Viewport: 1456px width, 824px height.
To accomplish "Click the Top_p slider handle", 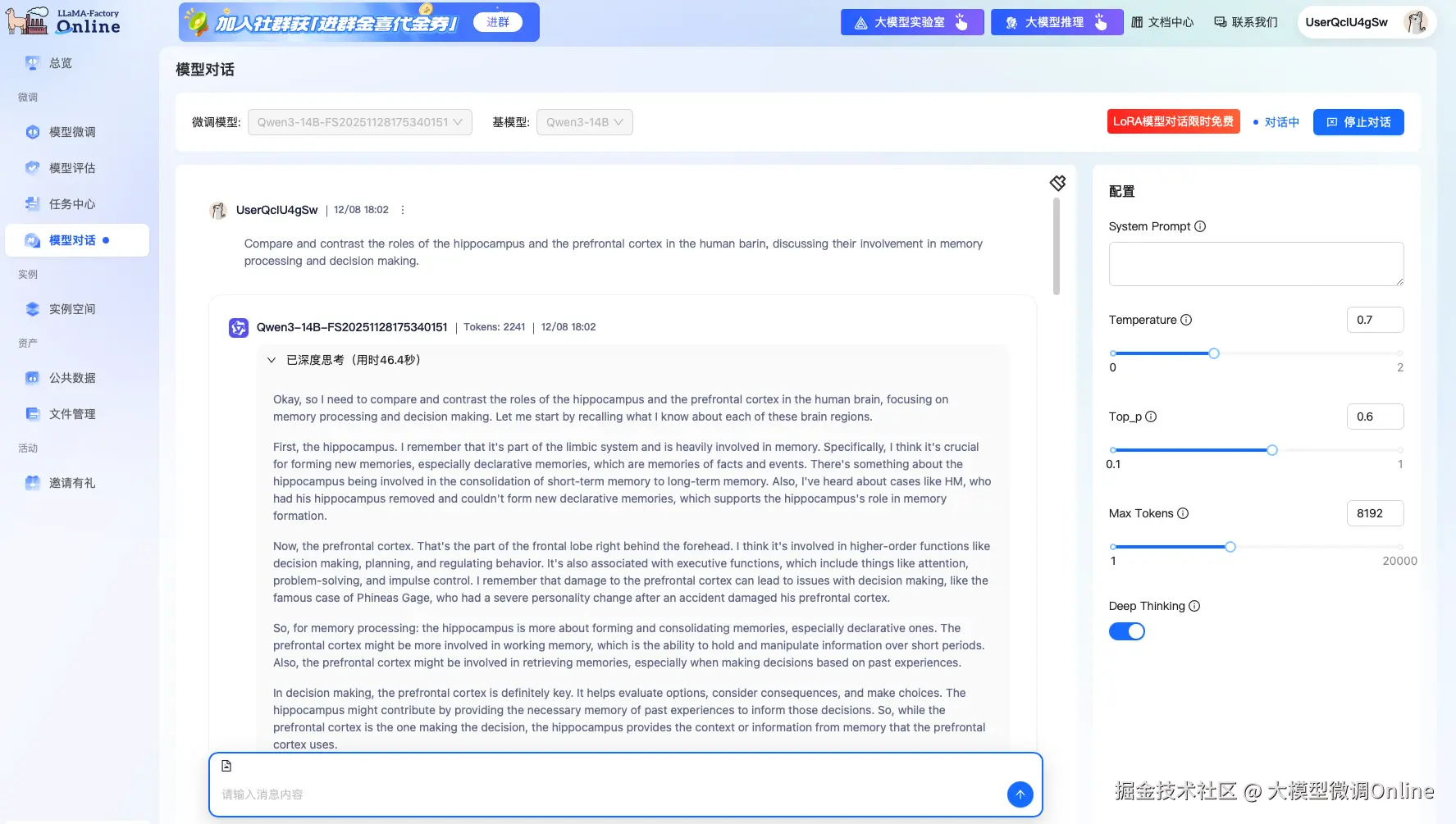I will coord(1272,450).
